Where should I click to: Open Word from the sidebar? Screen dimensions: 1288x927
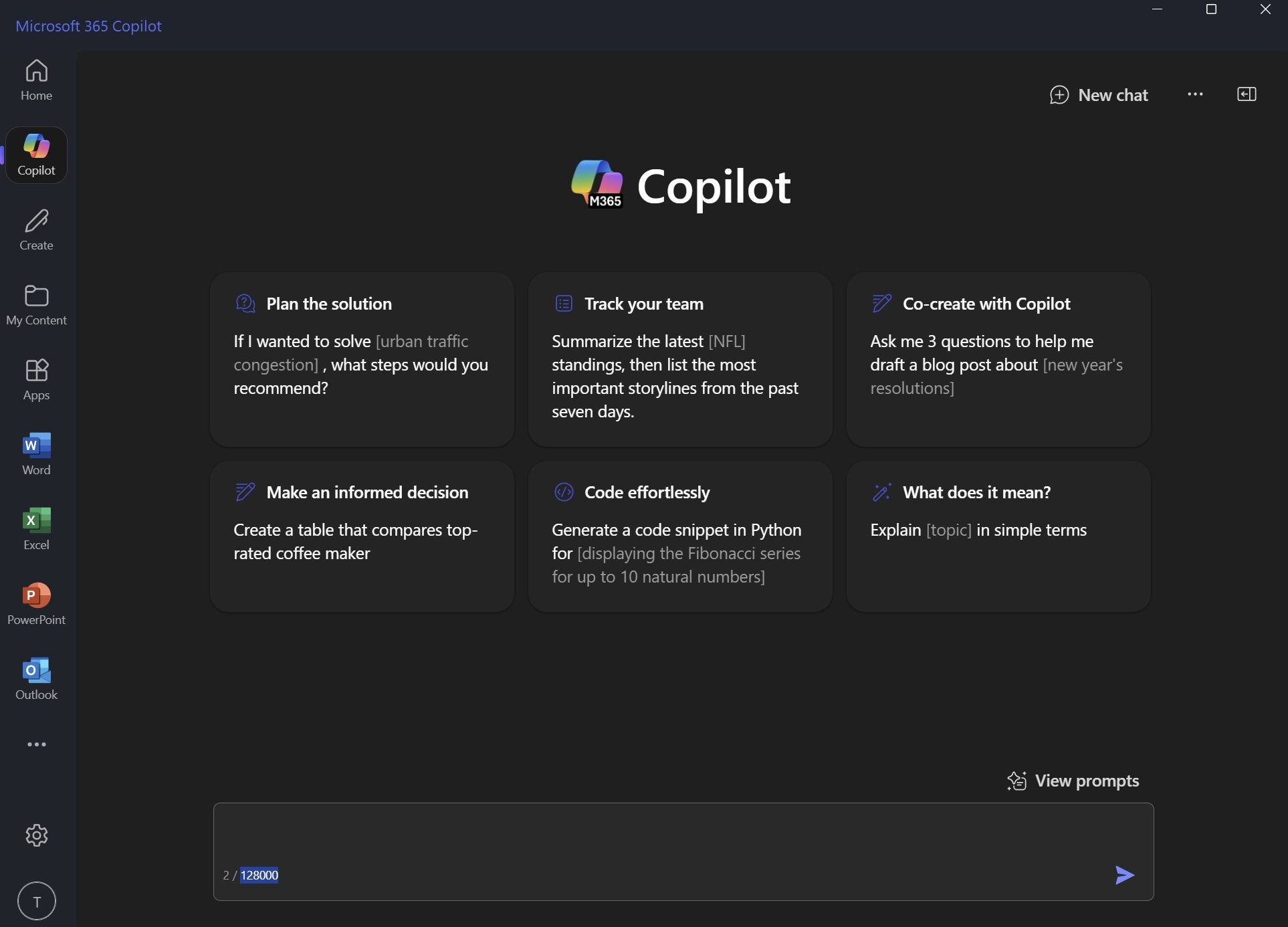click(x=35, y=453)
